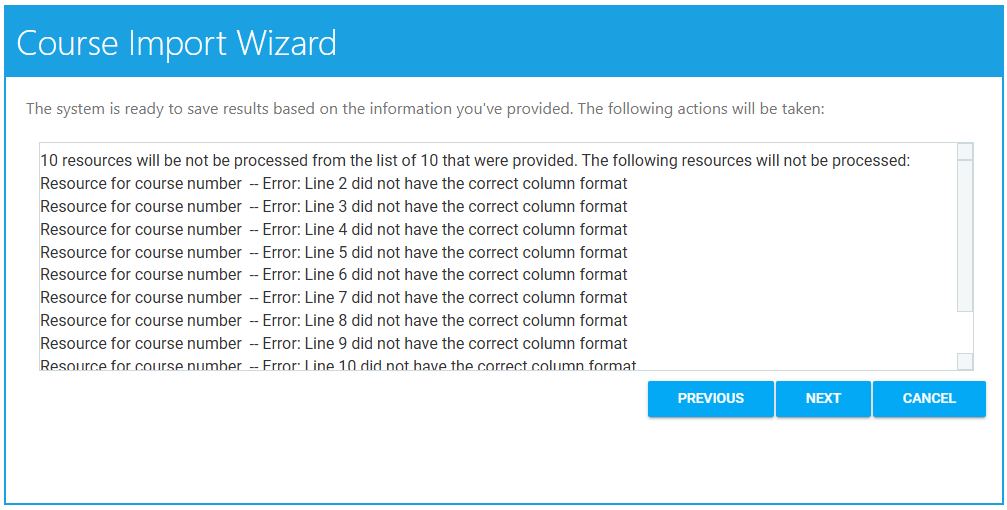Click the 'system is ready to save' description text
Image resolution: width=1007 pixels, height=510 pixels.
[425, 109]
